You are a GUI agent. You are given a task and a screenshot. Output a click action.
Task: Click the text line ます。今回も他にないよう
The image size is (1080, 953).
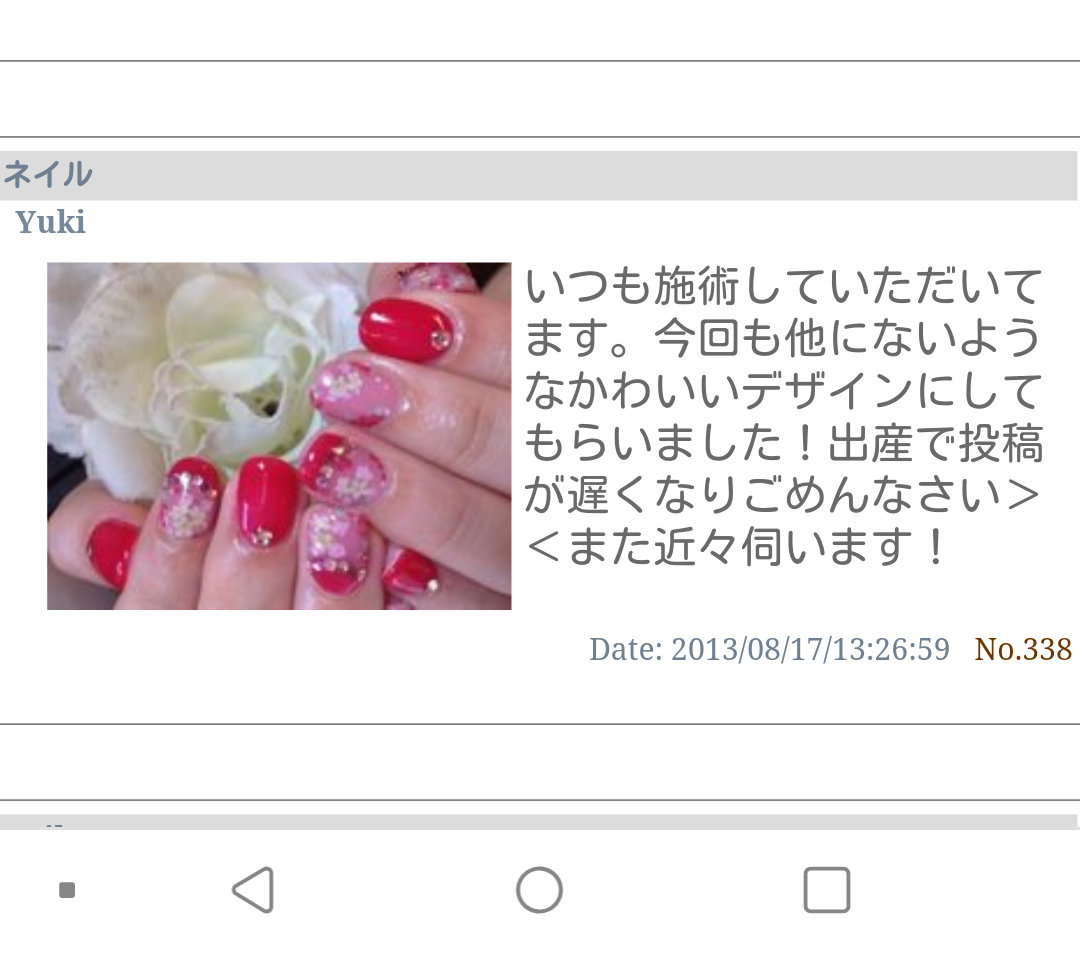784,338
